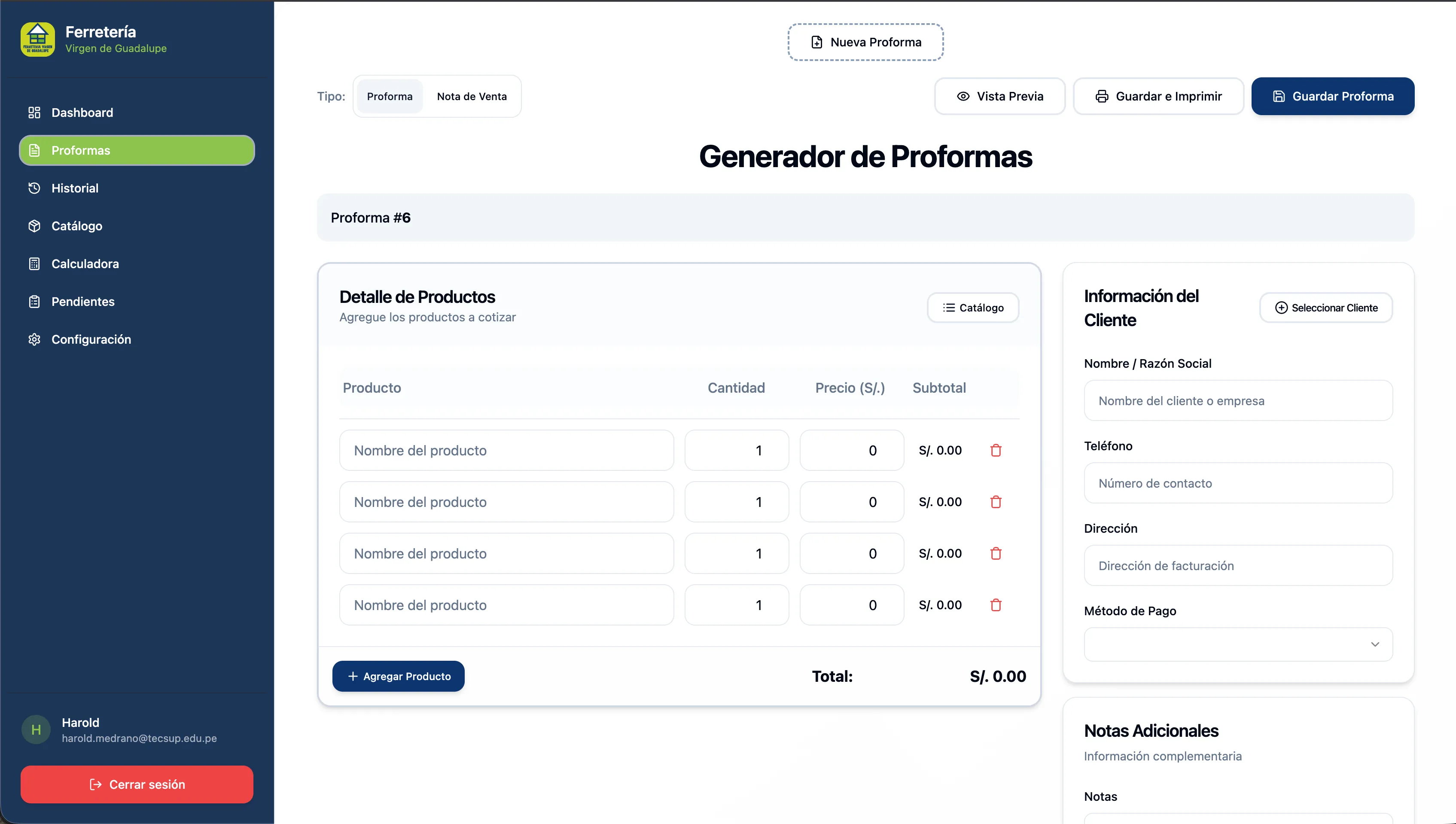
Task: Click the Cantidad field in the first row
Action: (x=736, y=451)
